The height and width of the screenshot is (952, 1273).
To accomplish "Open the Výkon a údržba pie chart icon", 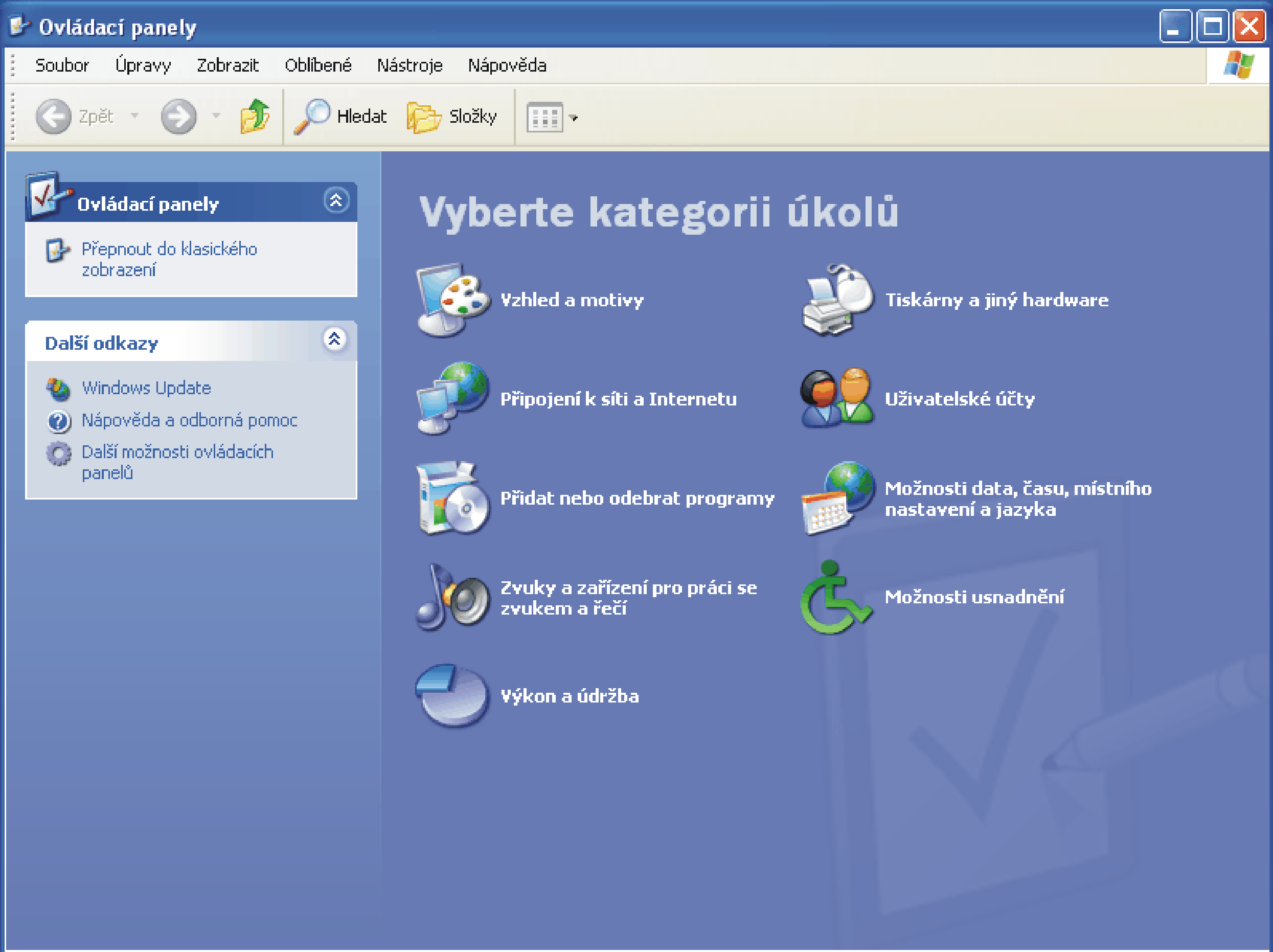I will point(452,695).
